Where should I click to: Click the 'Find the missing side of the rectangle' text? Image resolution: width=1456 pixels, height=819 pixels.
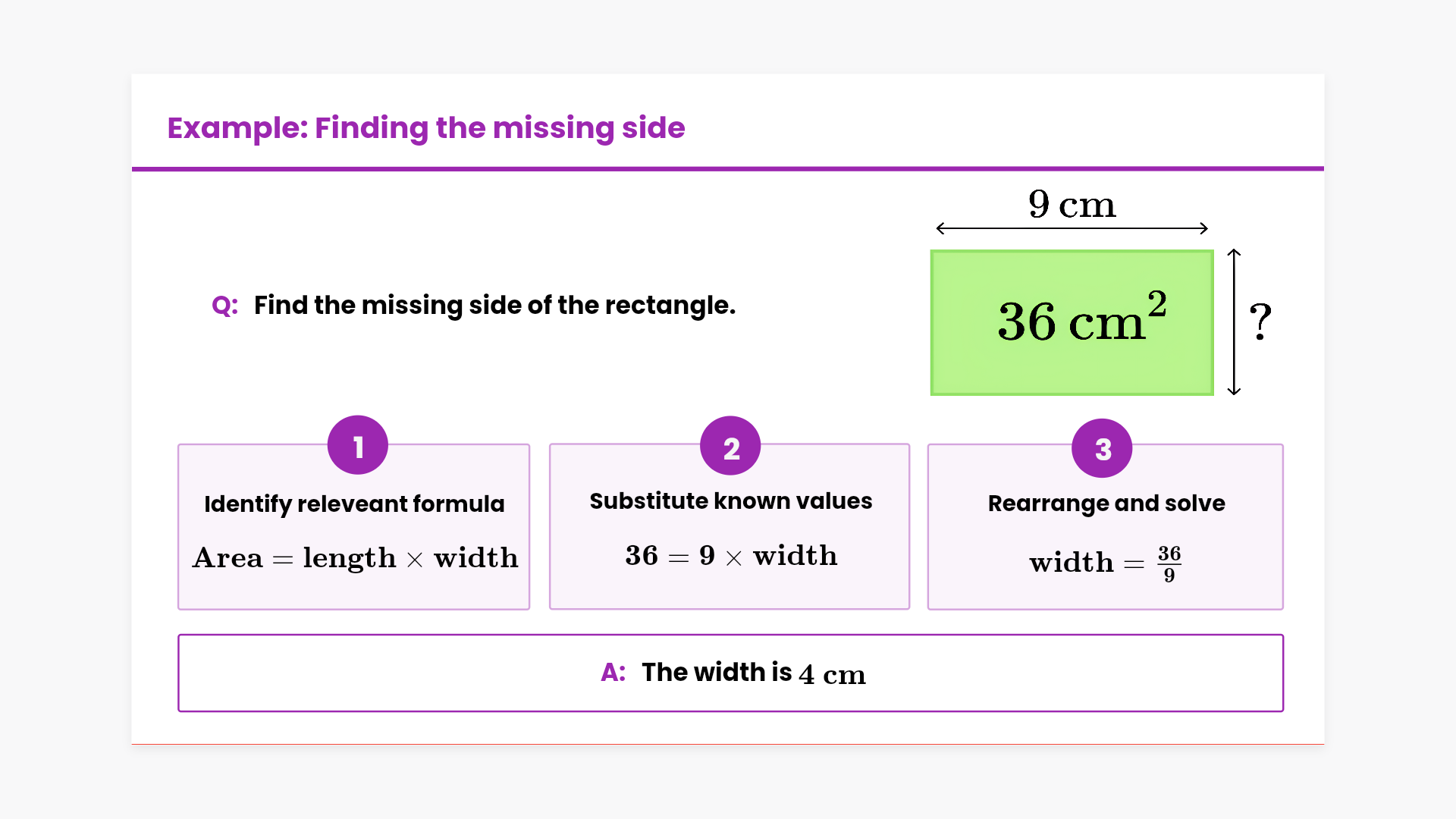coord(494,306)
